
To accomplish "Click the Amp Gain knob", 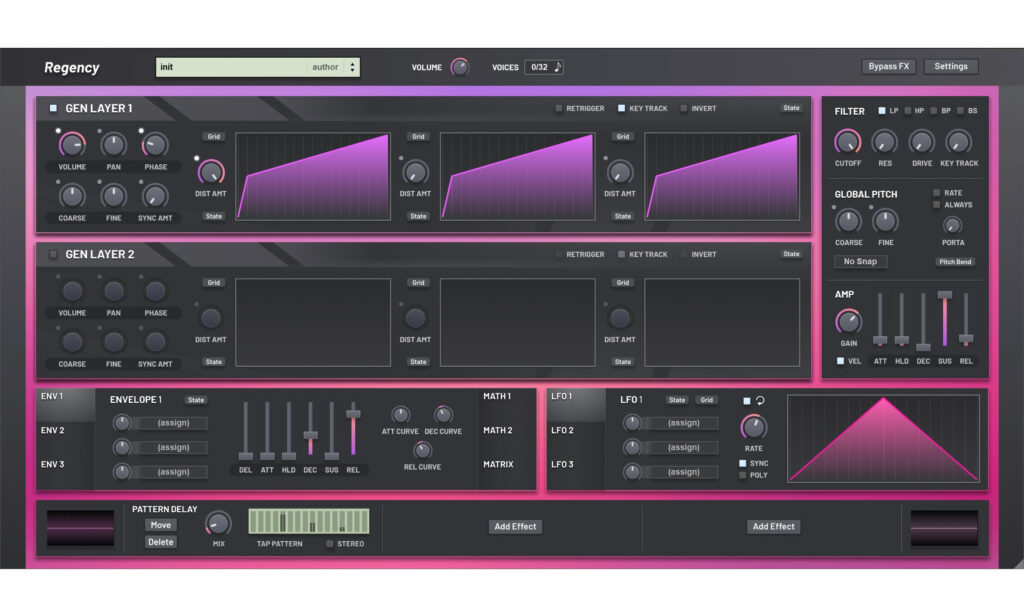I will [x=848, y=321].
